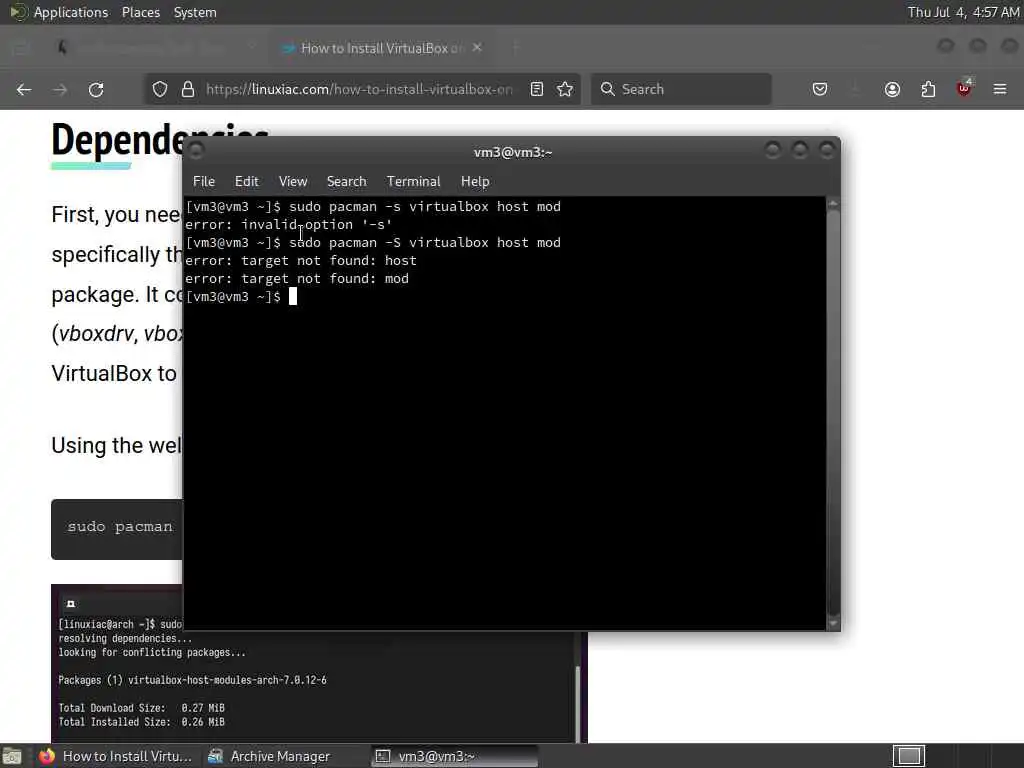Screen dimensions: 1024x768
Task: Toggle reader view in the address bar
Action: click(x=537, y=89)
